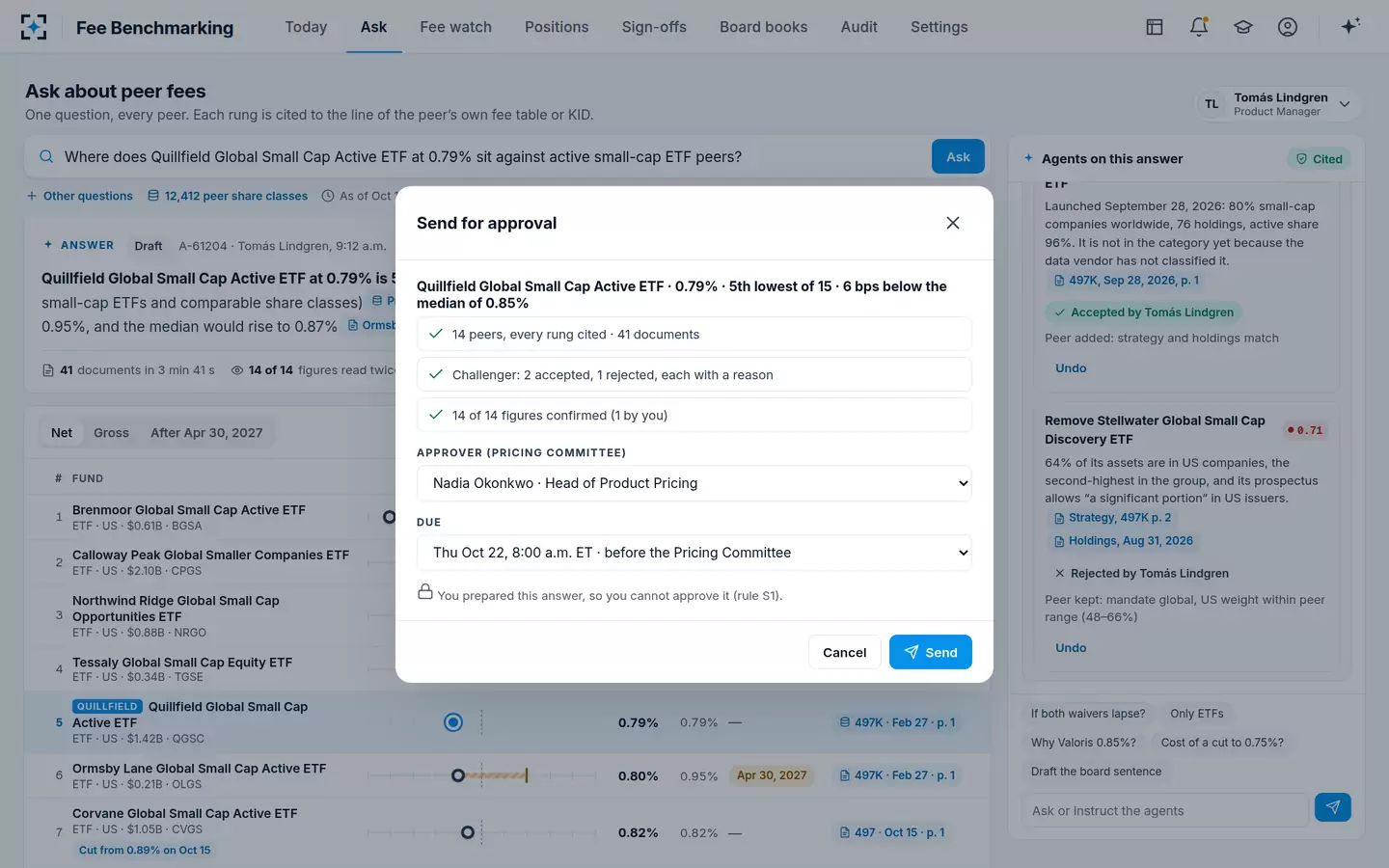Open the layout panel icon in header
Image resolution: width=1389 pixels, height=868 pixels.
1155,27
